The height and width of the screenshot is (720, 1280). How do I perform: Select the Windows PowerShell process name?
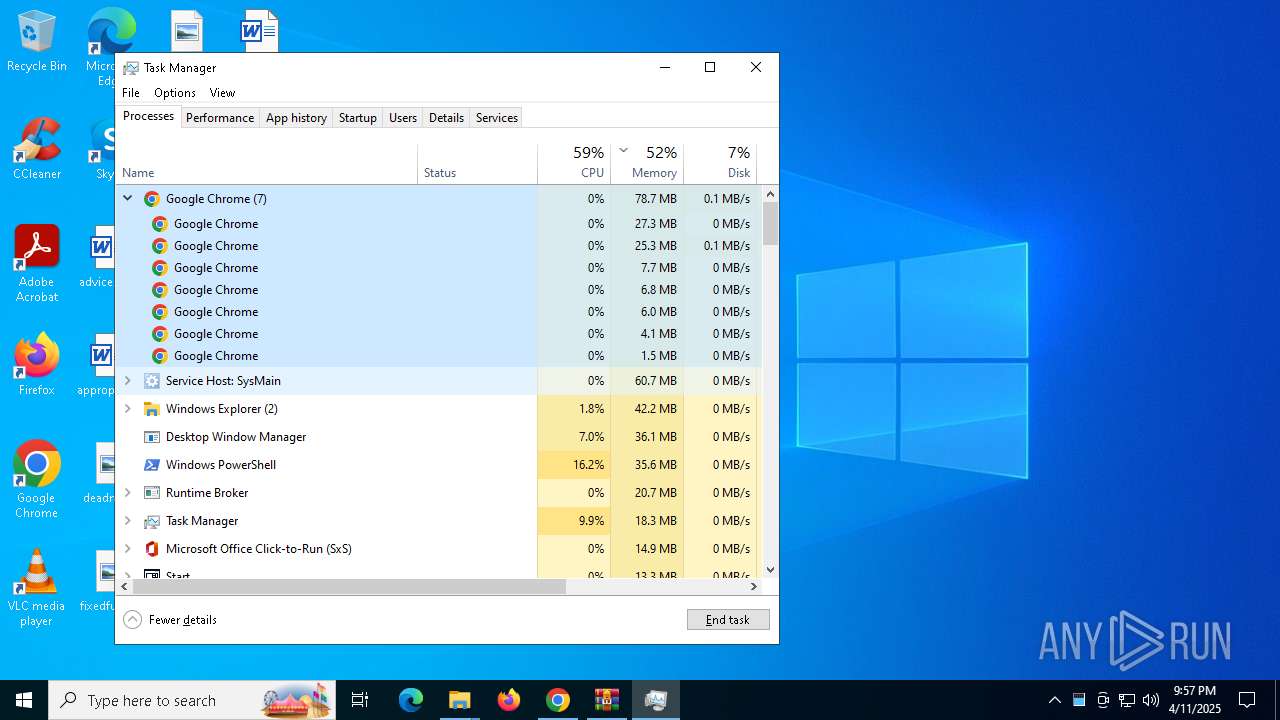[x=221, y=465]
